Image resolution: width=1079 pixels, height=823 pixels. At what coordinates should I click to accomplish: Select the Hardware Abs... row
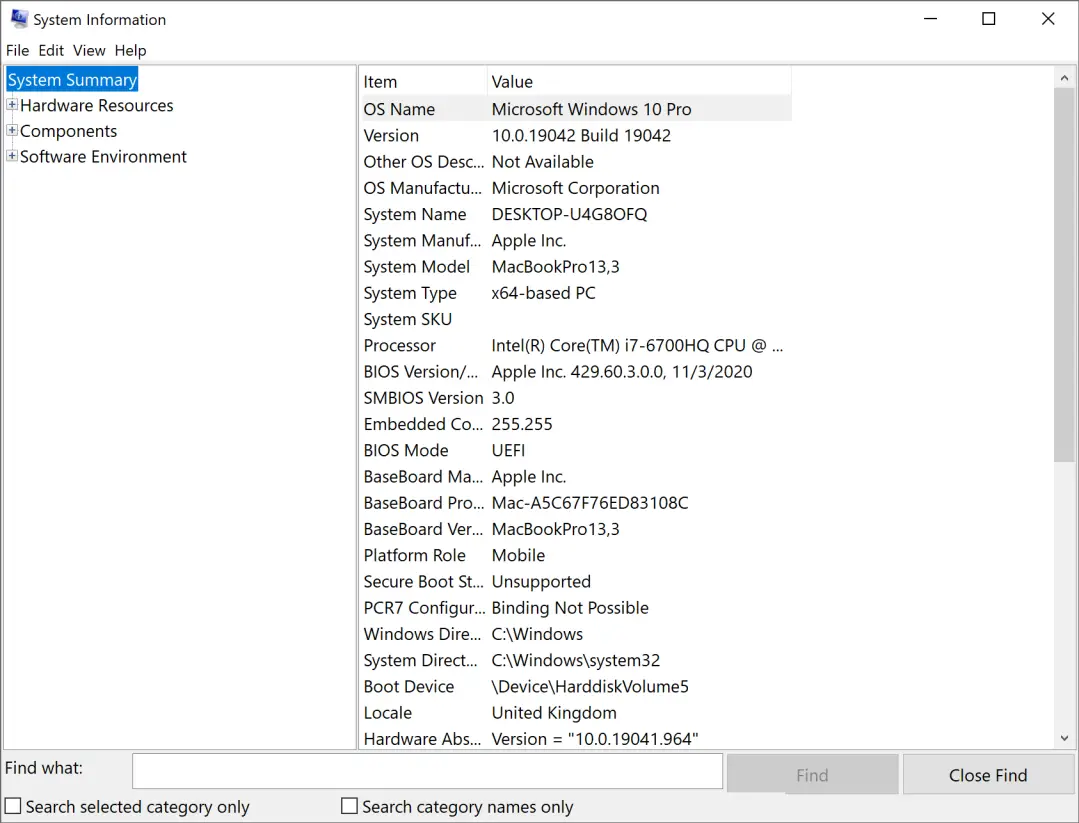tap(576, 738)
